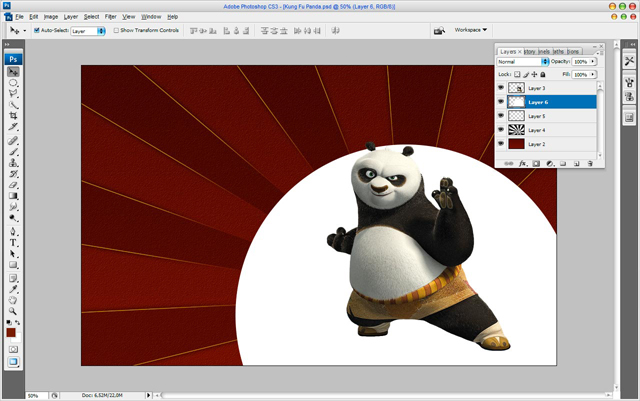Open the Image menu
This screenshot has width=640, height=401.
pyautogui.click(x=51, y=17)
